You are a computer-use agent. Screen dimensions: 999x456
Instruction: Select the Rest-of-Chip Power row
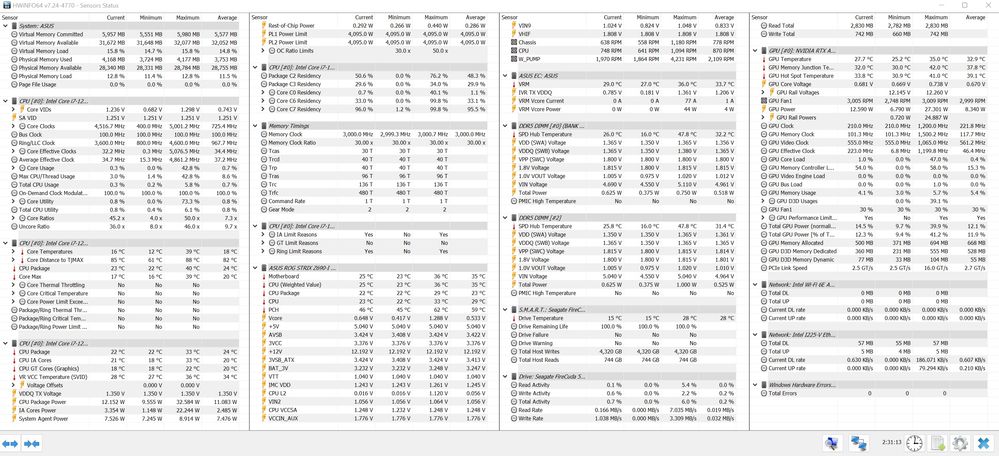pyautogui.click(x=370, y=25)
